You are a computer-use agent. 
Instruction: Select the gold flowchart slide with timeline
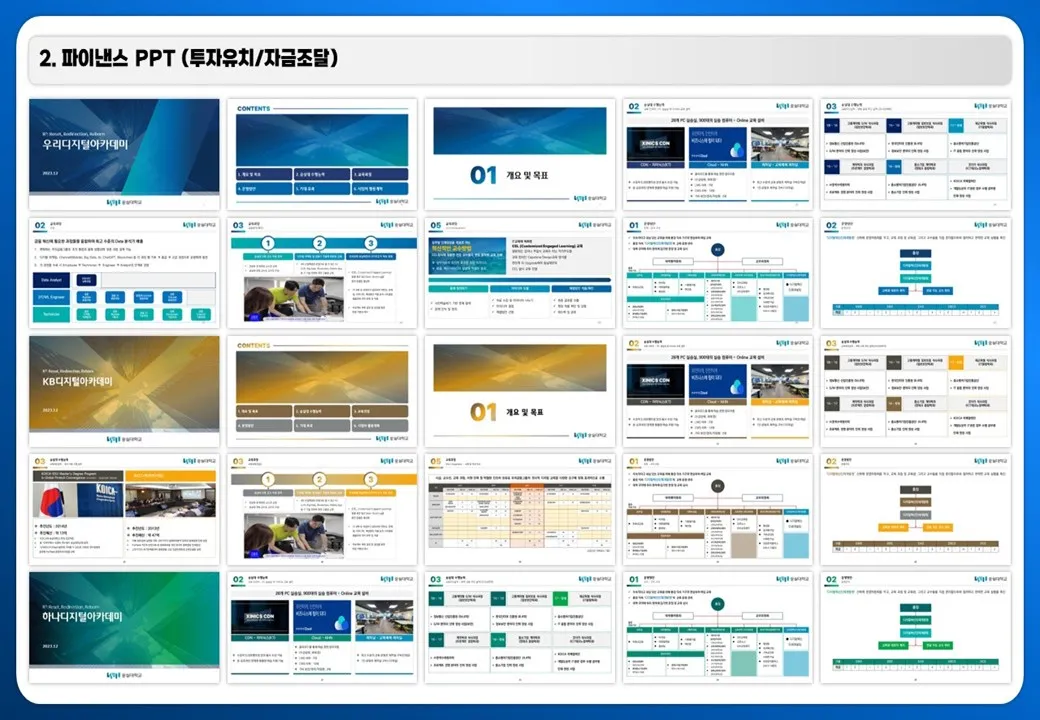tap(916, 509)
